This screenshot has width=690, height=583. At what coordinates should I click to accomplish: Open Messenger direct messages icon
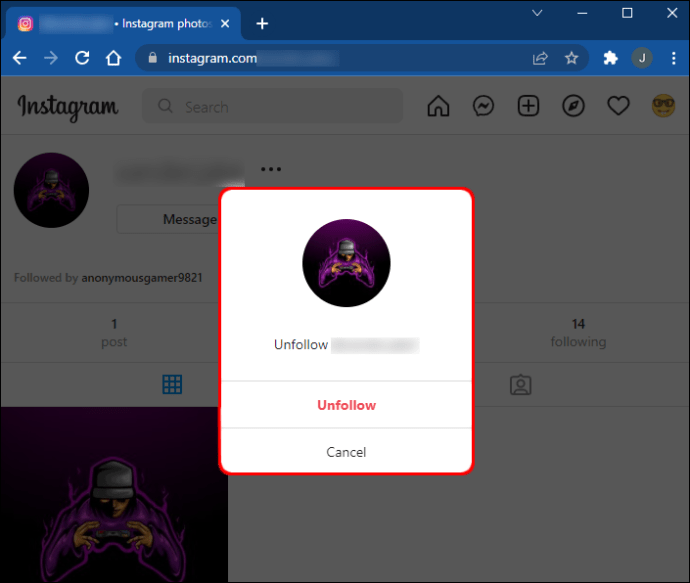[483, 106]
